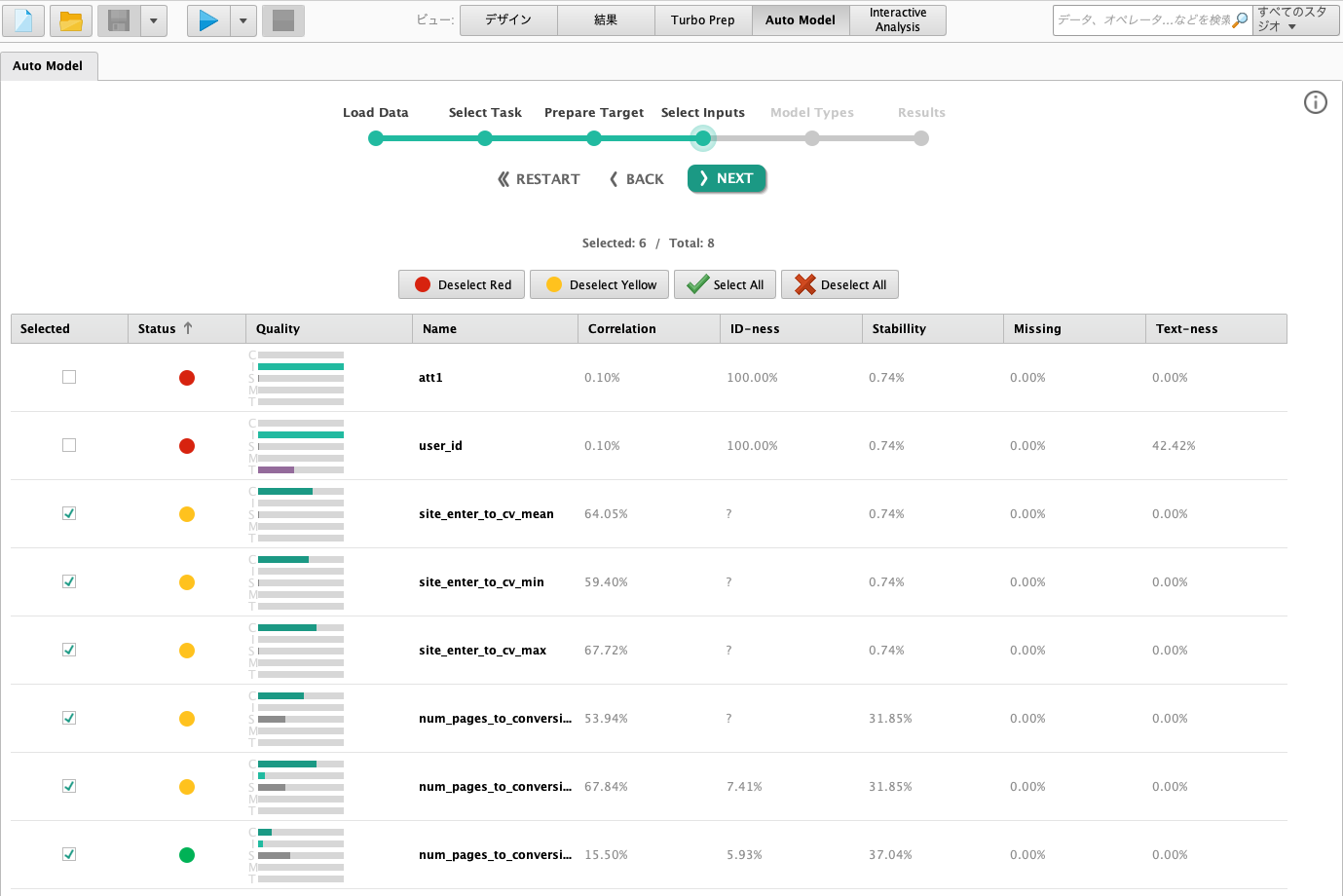Click the red status dot for user_id
1343x896 pixels.
[x=187, y=446]
